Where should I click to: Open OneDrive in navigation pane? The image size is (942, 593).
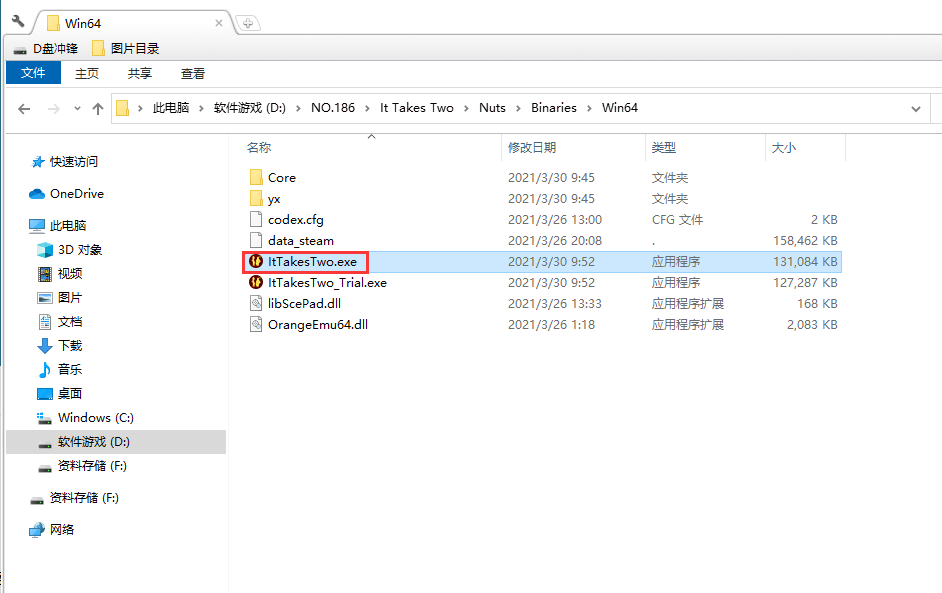[x=66, y=193]
